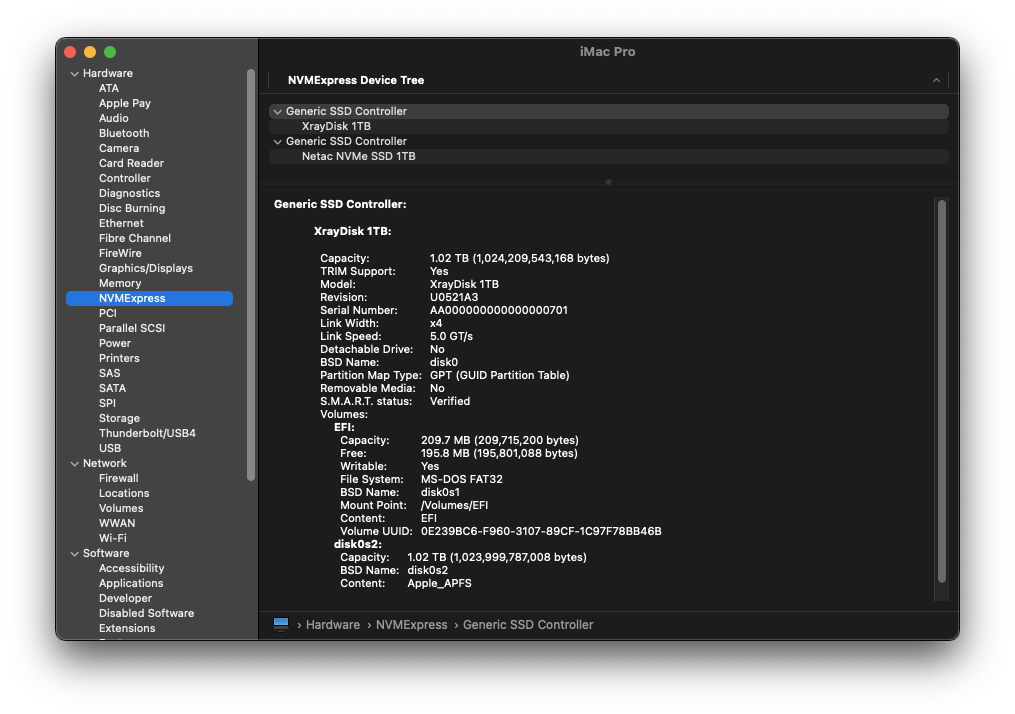Image resolution: width=1015 pixels, height=714 pixels.
Task: Select Apple Pay in the sidebar
Action: [125, 103]
